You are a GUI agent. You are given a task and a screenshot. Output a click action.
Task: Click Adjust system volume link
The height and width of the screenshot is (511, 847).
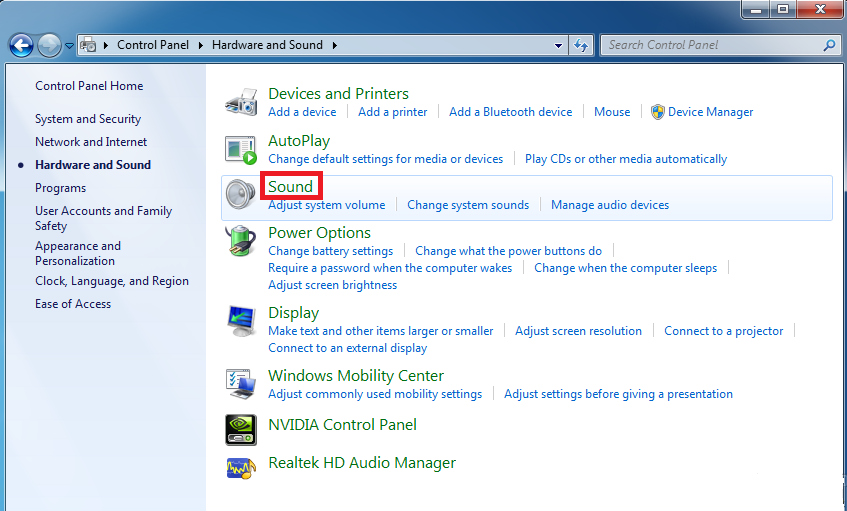pos(327,205)
